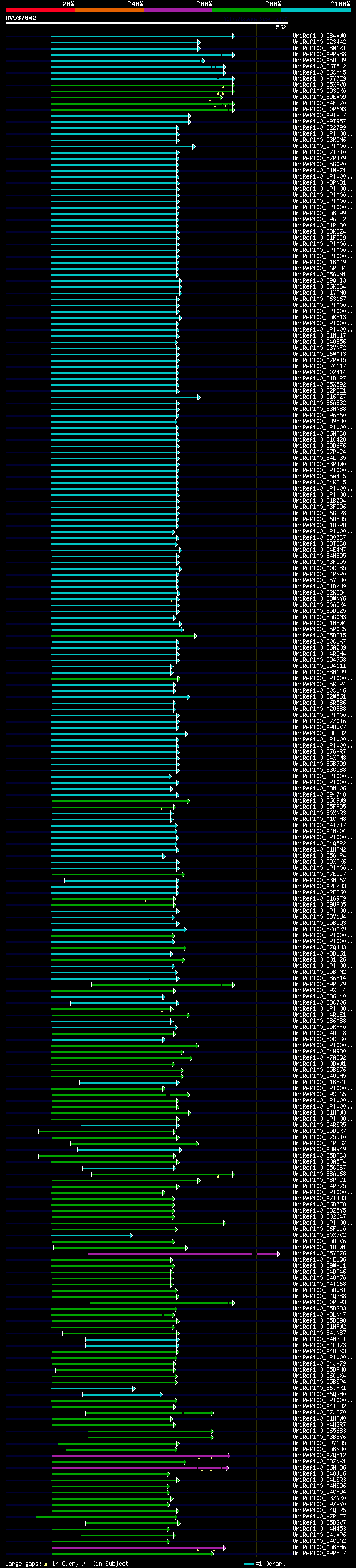Select UniRef100_C1G9F9 row label

click(x=319, y=898)
